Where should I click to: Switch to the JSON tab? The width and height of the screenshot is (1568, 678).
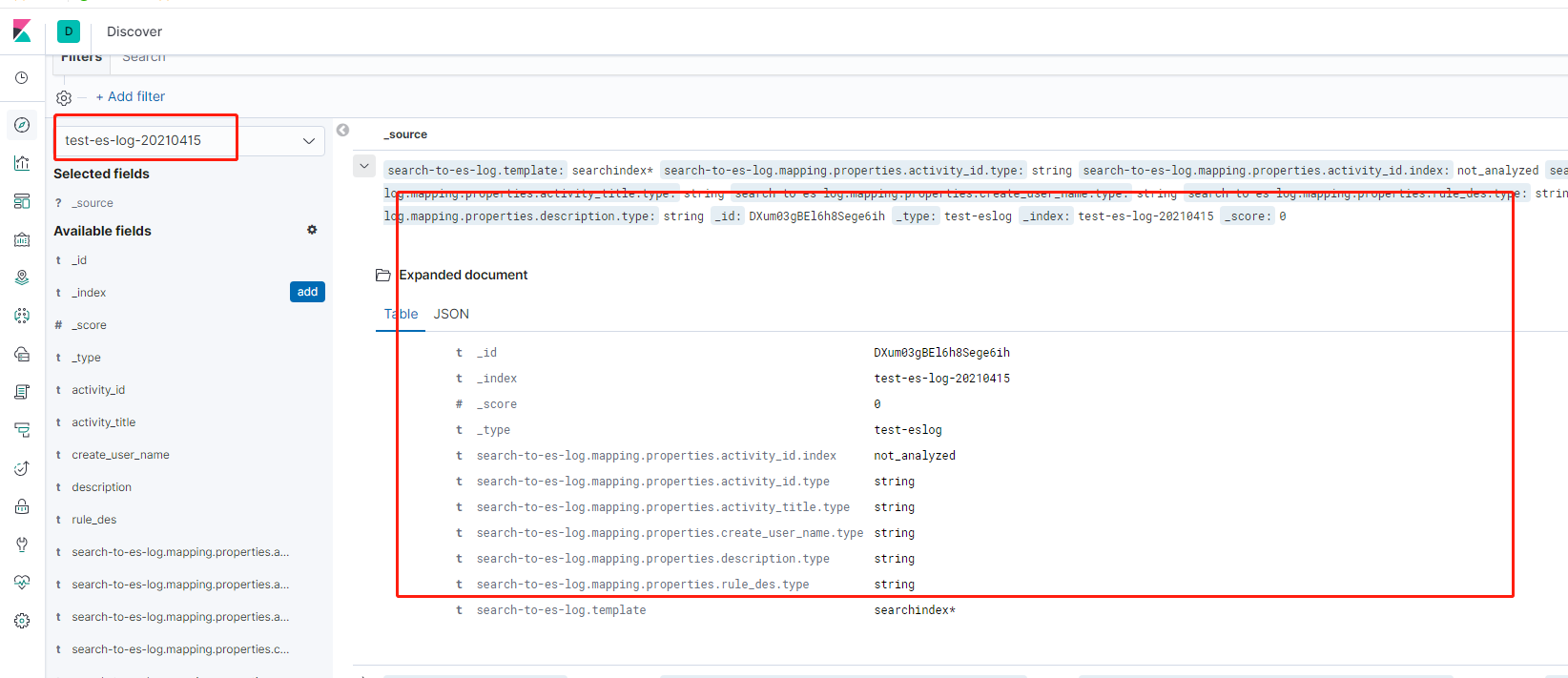[451, 314]
